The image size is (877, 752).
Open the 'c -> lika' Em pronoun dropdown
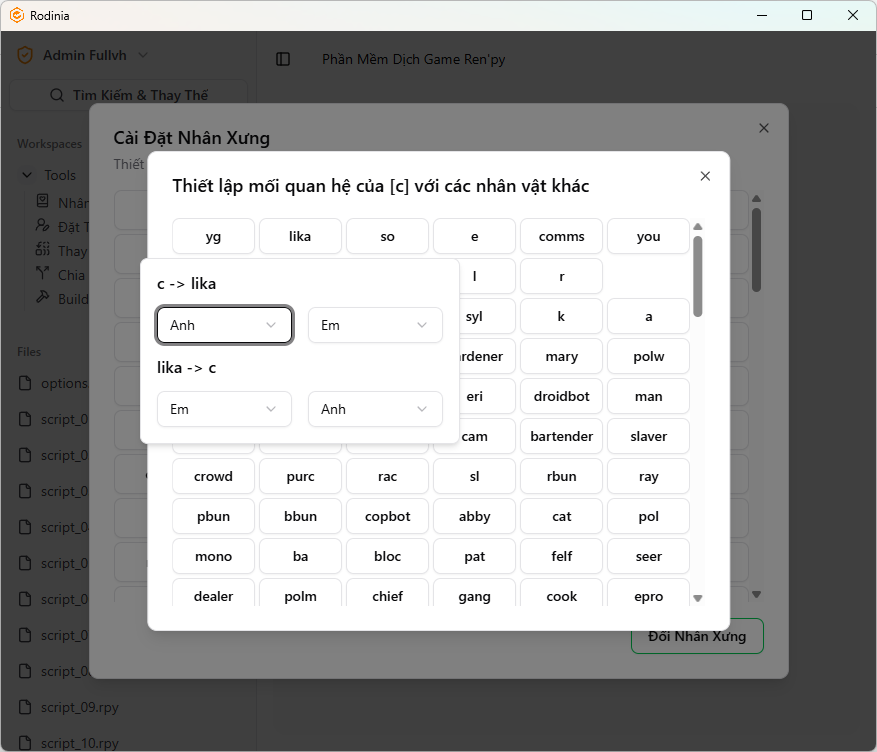375,325
